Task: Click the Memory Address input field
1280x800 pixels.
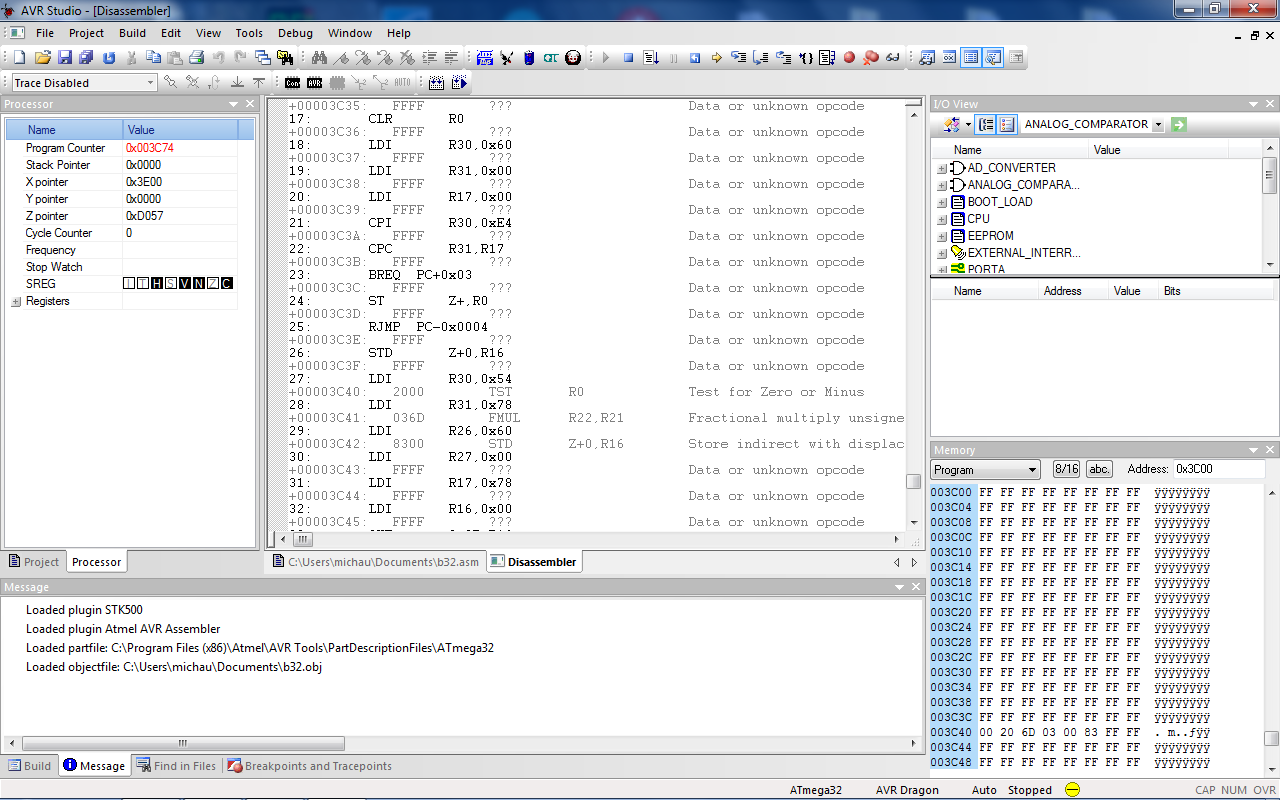Action: (1218, 469)
